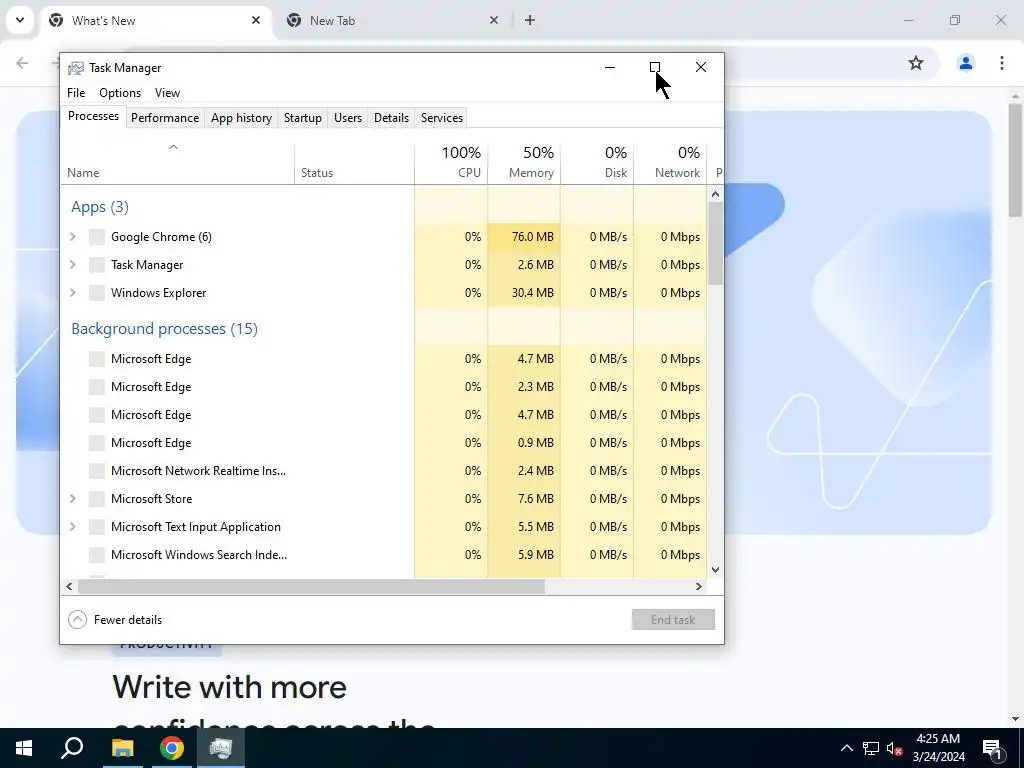Click the Task Manager title bar icon

[76, 68]
